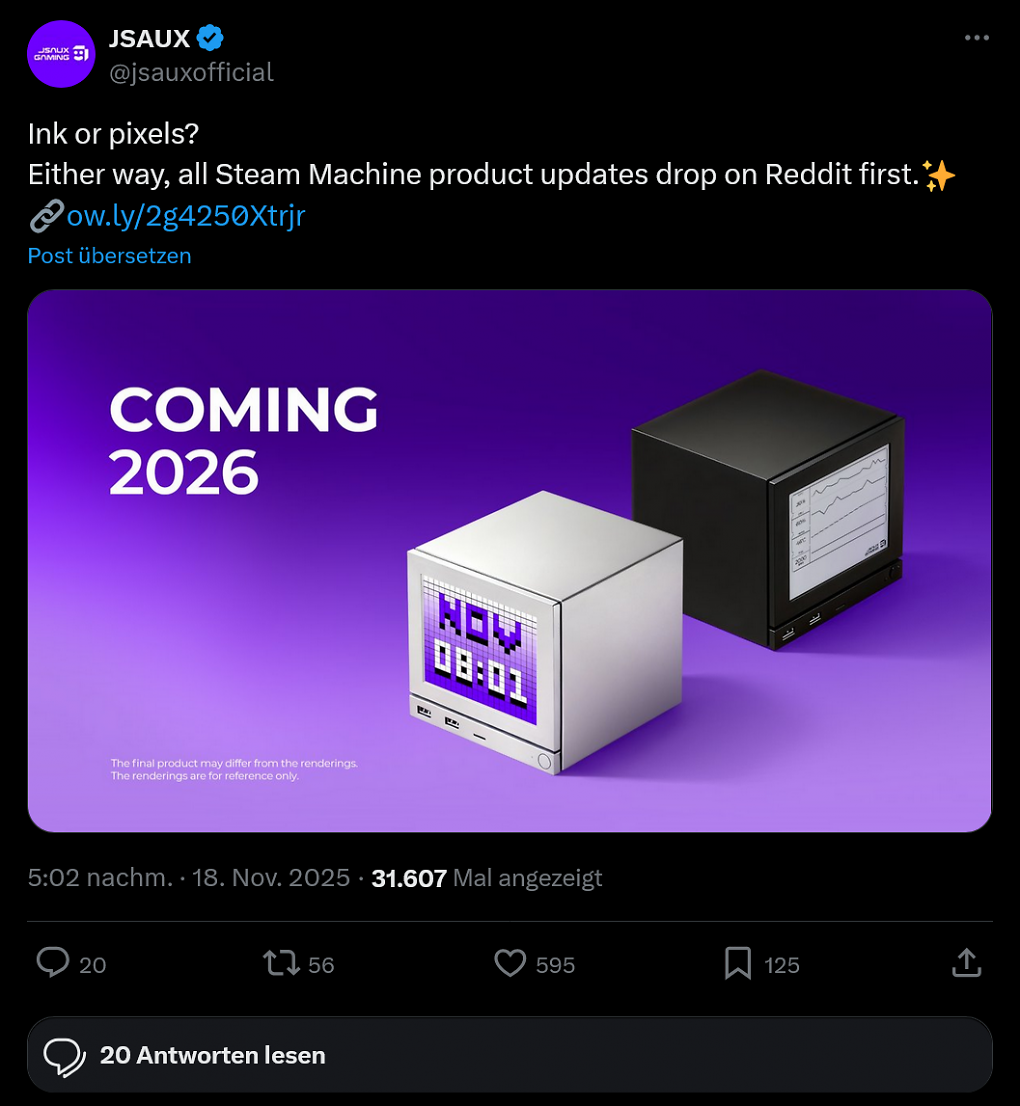Open the ow.ly/2g4250Xtrjr link
The image size is (1020, 1106).
pyautogui.click(x=186, y=215)
